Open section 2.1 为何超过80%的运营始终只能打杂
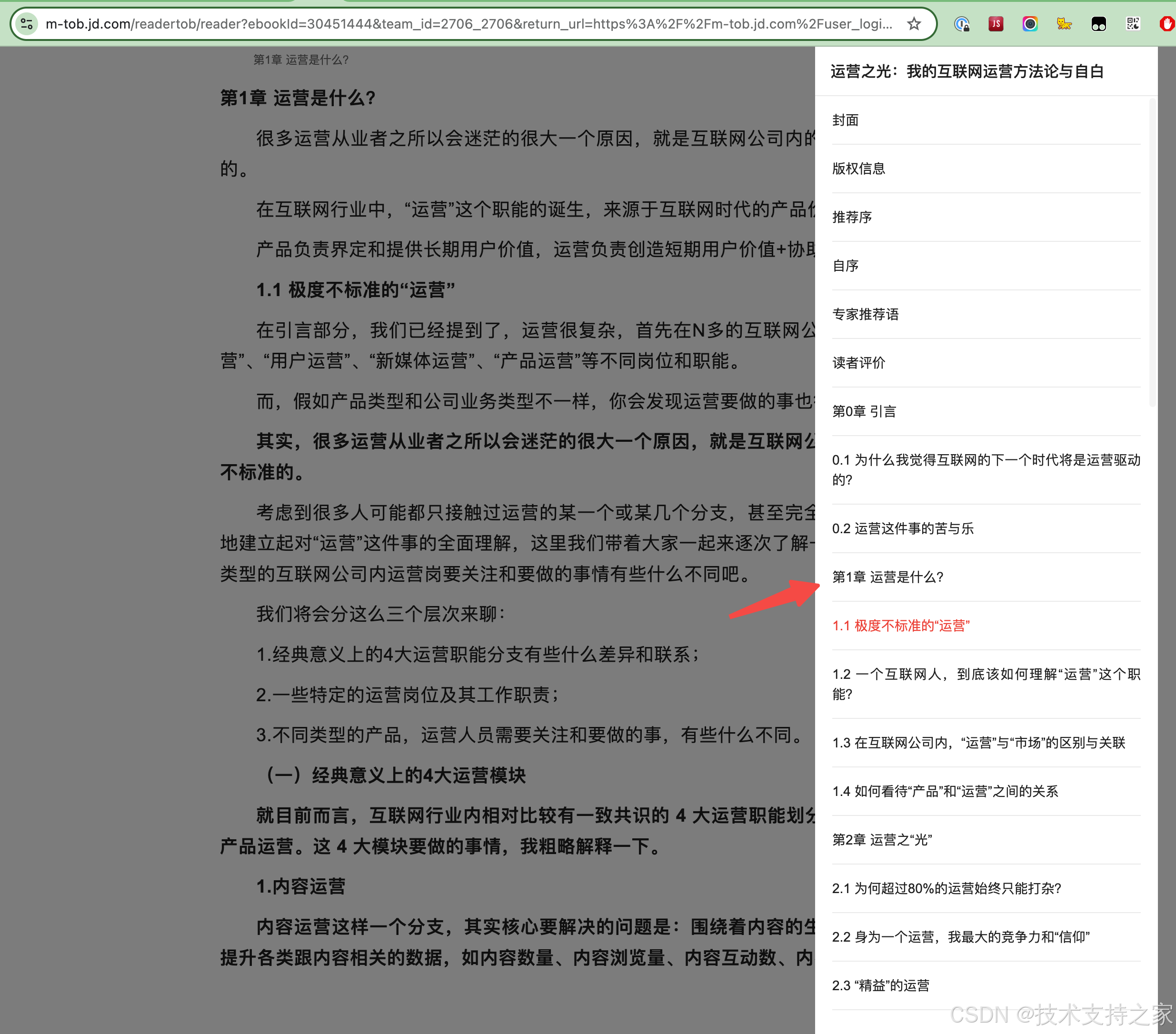Screen dimensions: 1176x1034 [946, 888]
